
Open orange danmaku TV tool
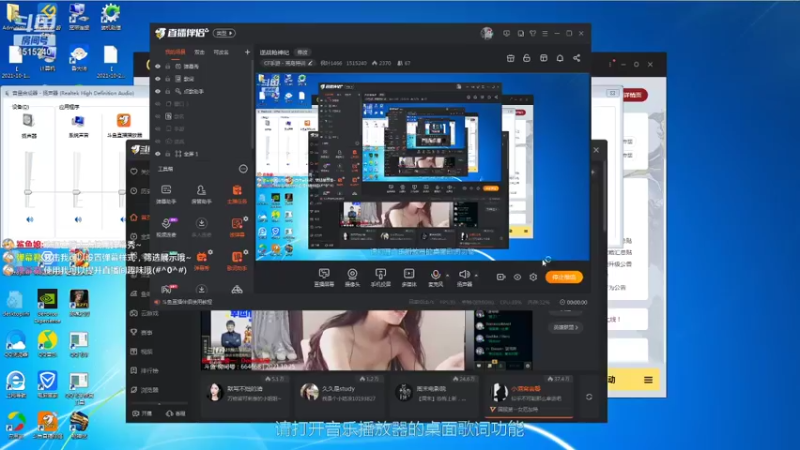202,260
